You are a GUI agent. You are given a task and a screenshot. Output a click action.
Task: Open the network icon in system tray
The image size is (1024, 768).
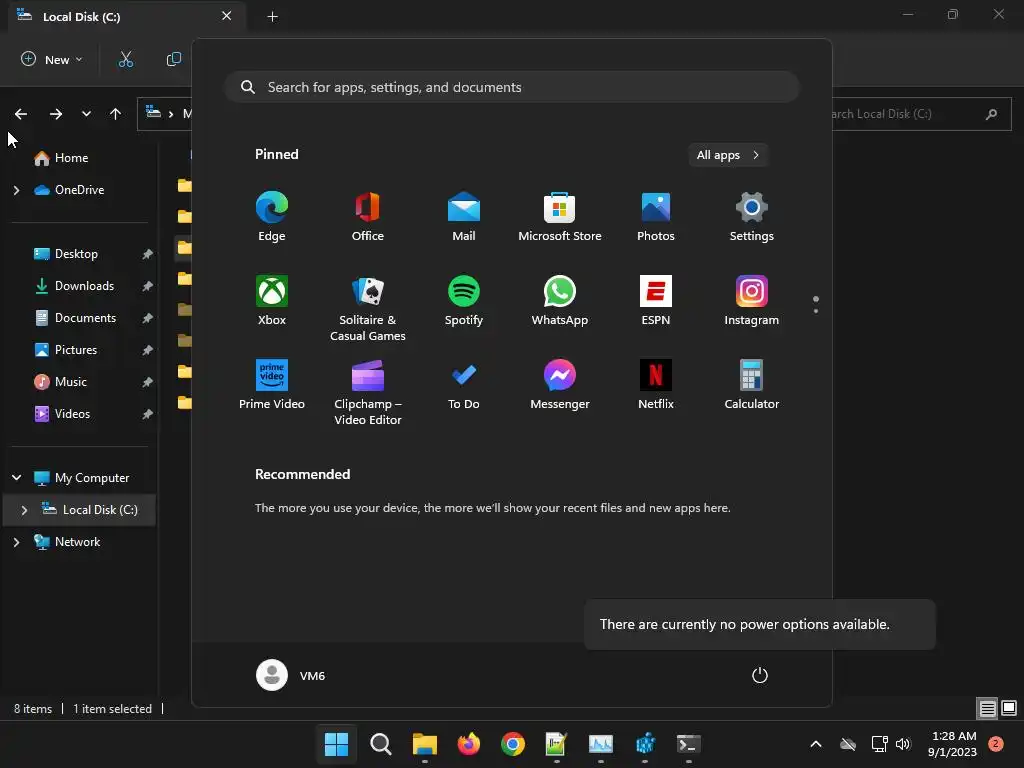point(879,744)
